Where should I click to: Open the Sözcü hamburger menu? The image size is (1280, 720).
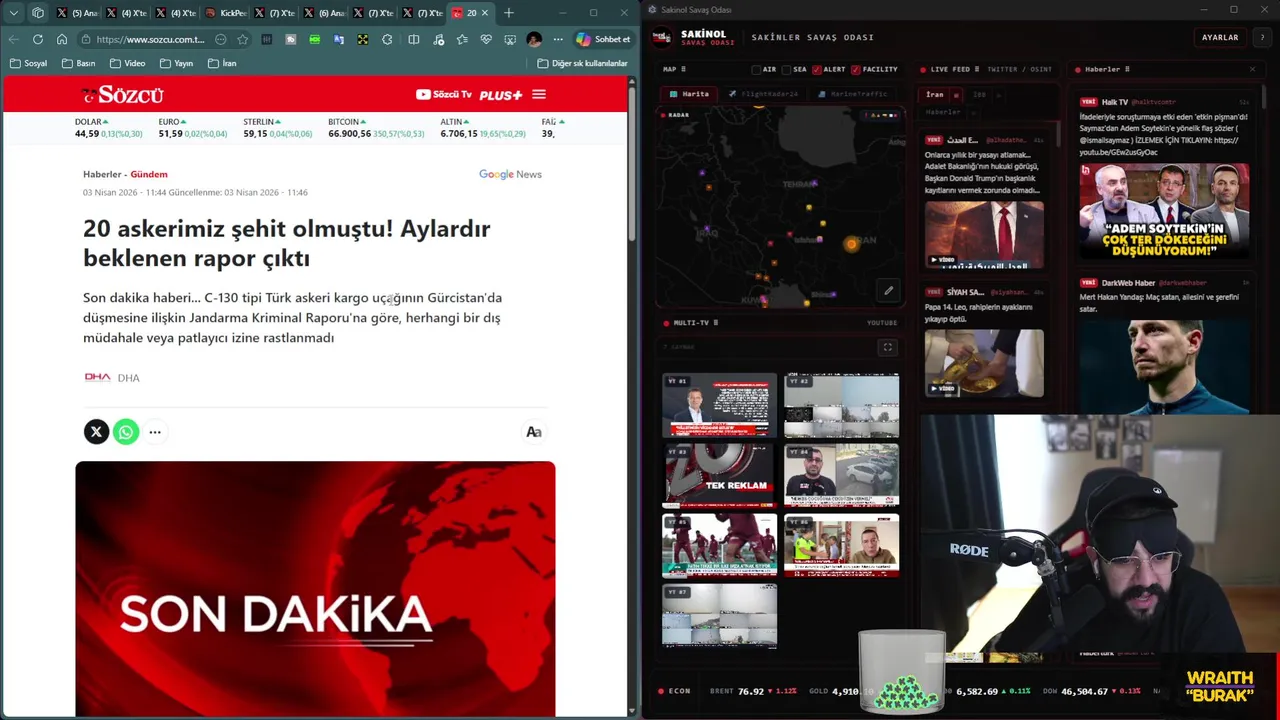click(539, 95)
